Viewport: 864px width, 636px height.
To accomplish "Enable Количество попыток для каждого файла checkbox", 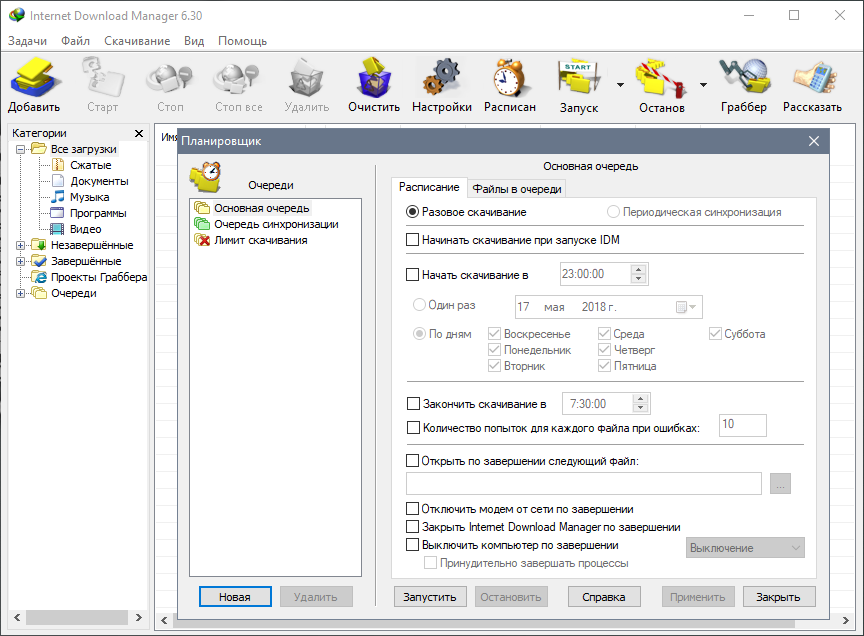I will (x=413, y=428).
